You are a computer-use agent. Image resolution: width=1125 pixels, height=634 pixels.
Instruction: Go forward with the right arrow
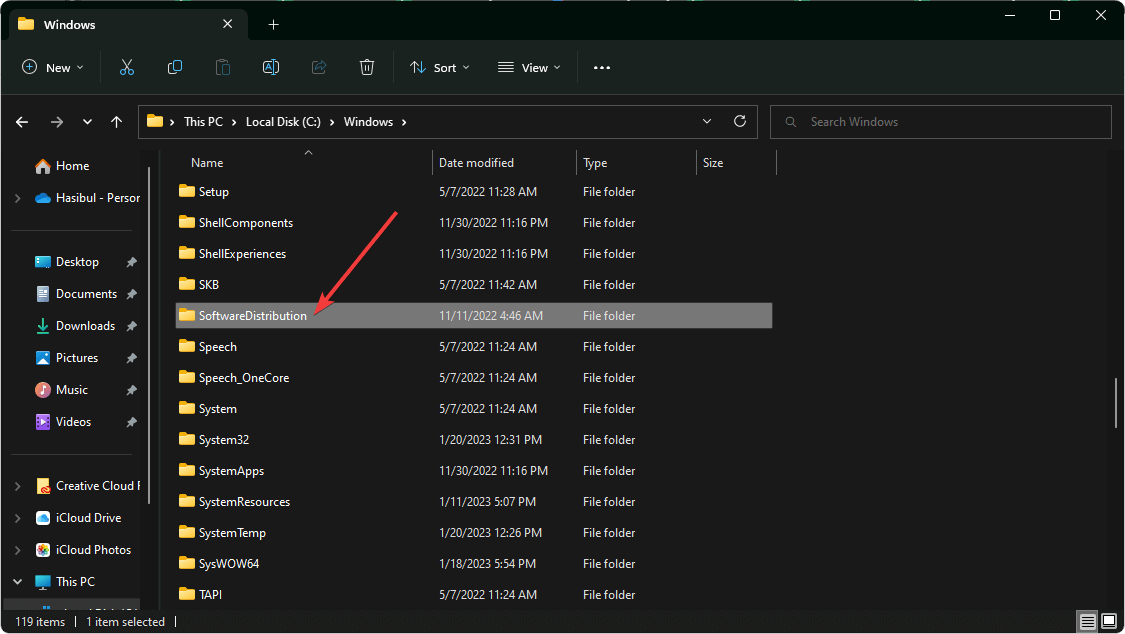click(57, 122)
